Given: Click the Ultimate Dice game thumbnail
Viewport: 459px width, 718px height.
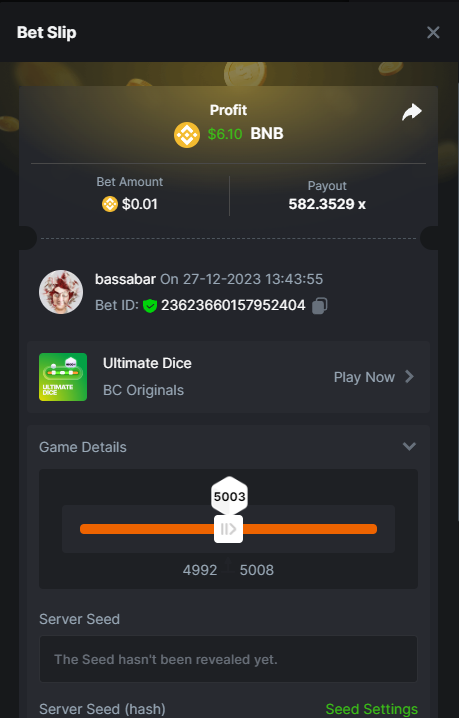Looking at the screenshot, I should [63, 377].
